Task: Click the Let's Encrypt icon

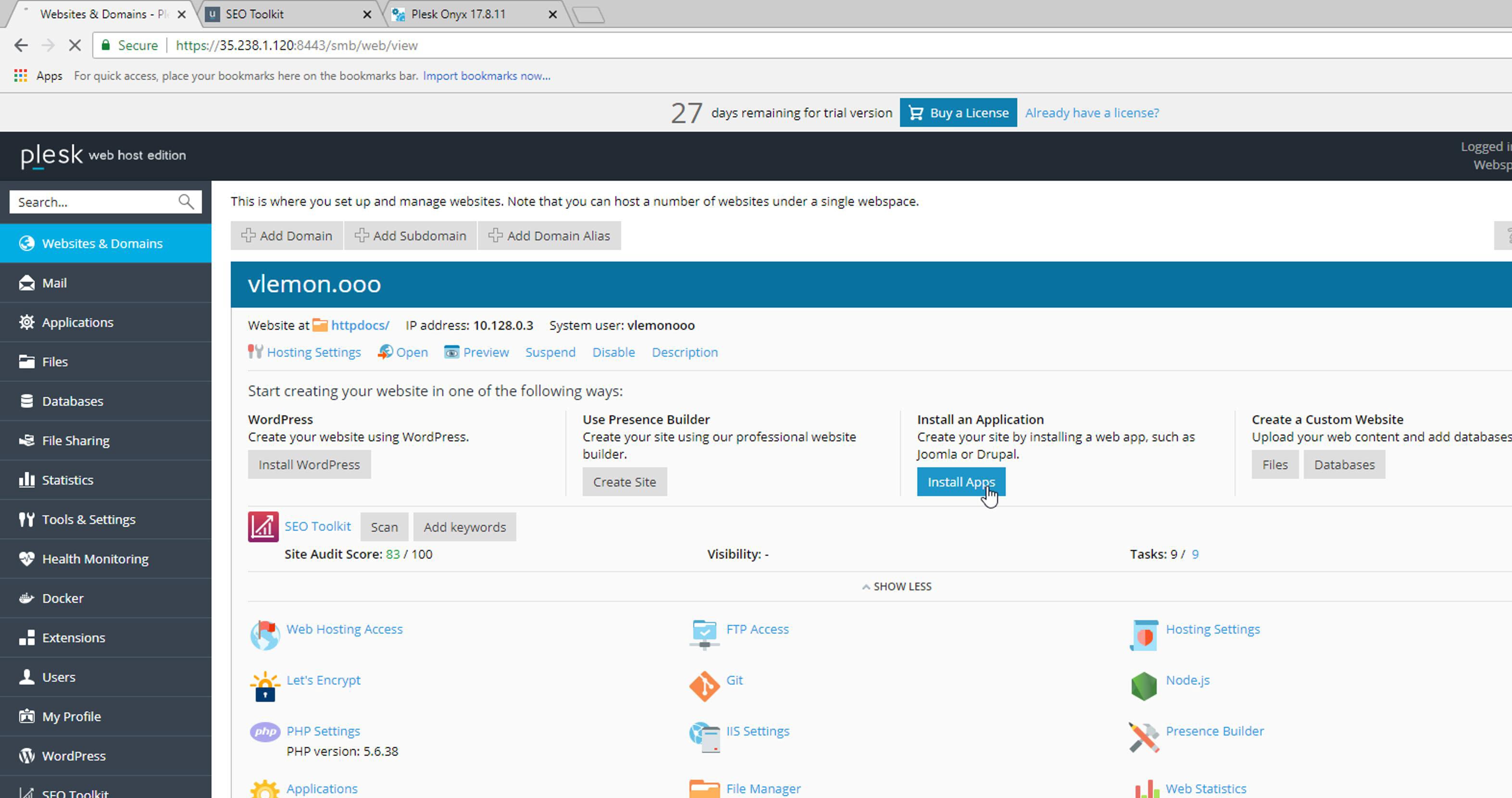Action: pos(265,686)
